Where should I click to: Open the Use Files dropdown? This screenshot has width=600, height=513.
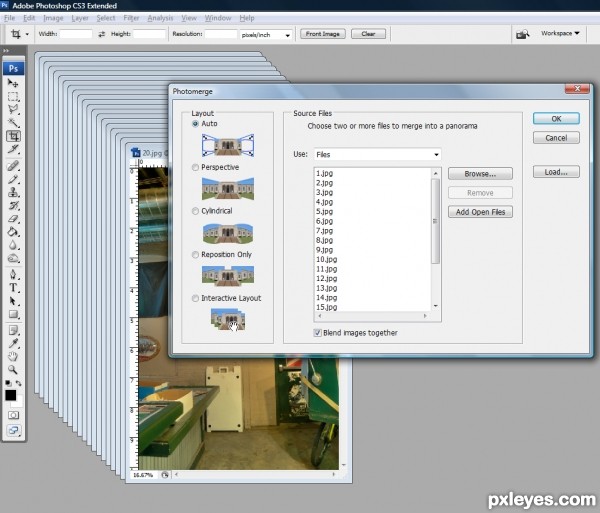click(377, 155)
